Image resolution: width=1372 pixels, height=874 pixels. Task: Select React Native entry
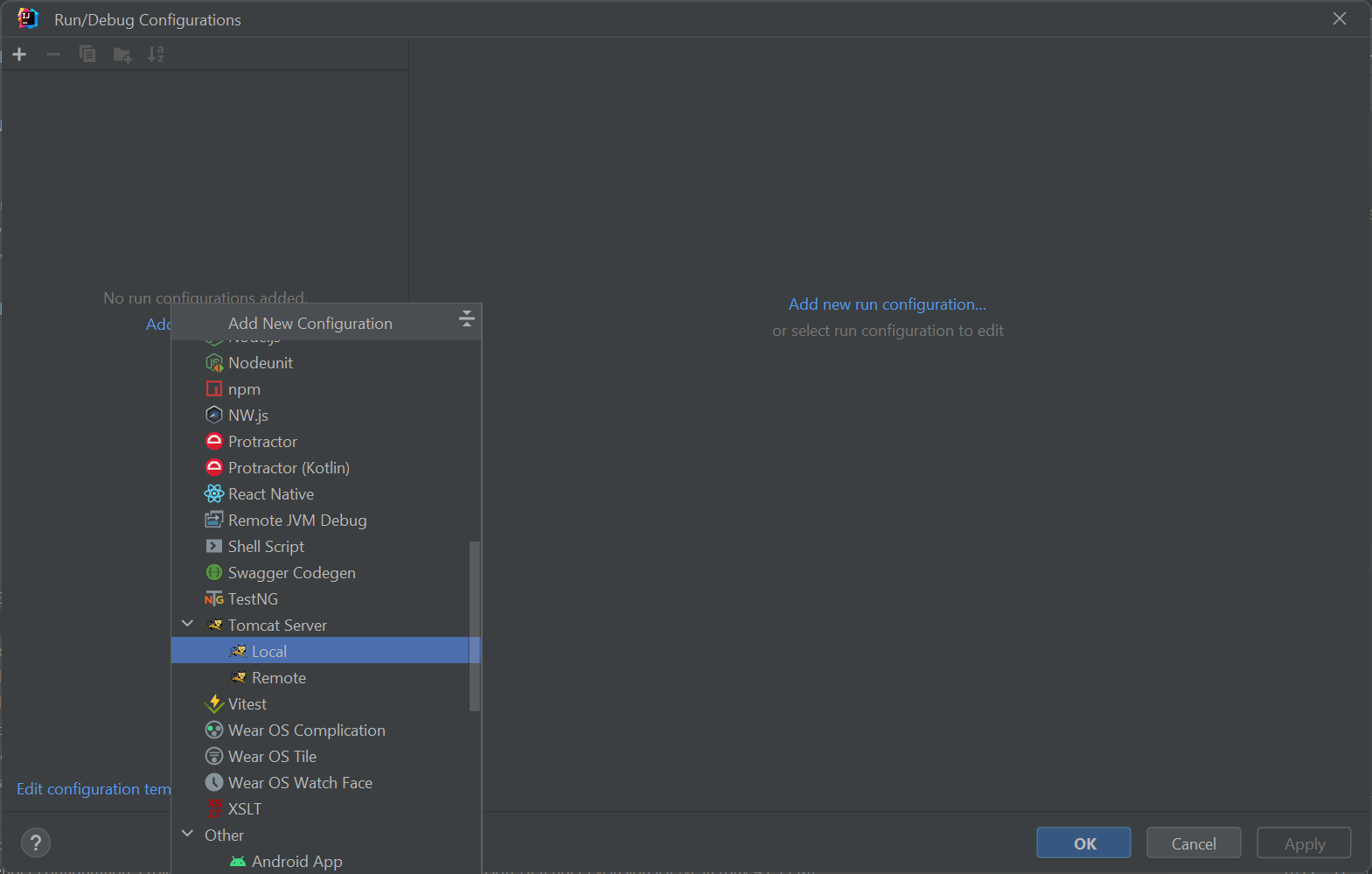320,493
